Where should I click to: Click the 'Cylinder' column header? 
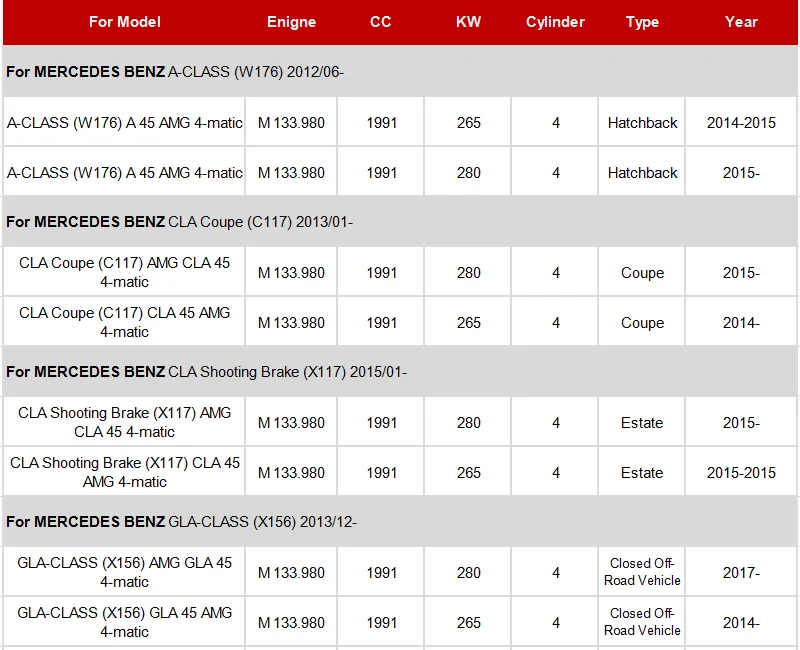point(555,22)
